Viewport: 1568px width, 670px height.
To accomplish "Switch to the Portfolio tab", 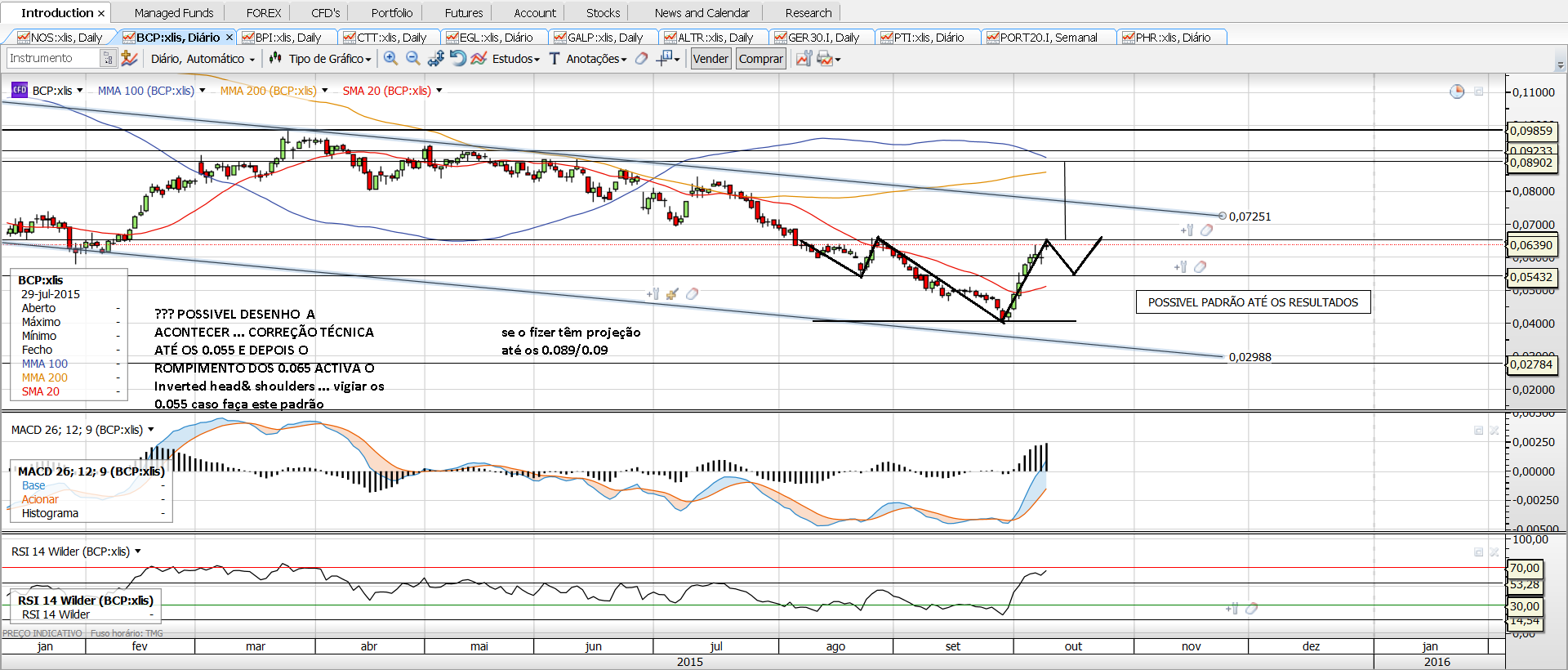I will (392, 13).
